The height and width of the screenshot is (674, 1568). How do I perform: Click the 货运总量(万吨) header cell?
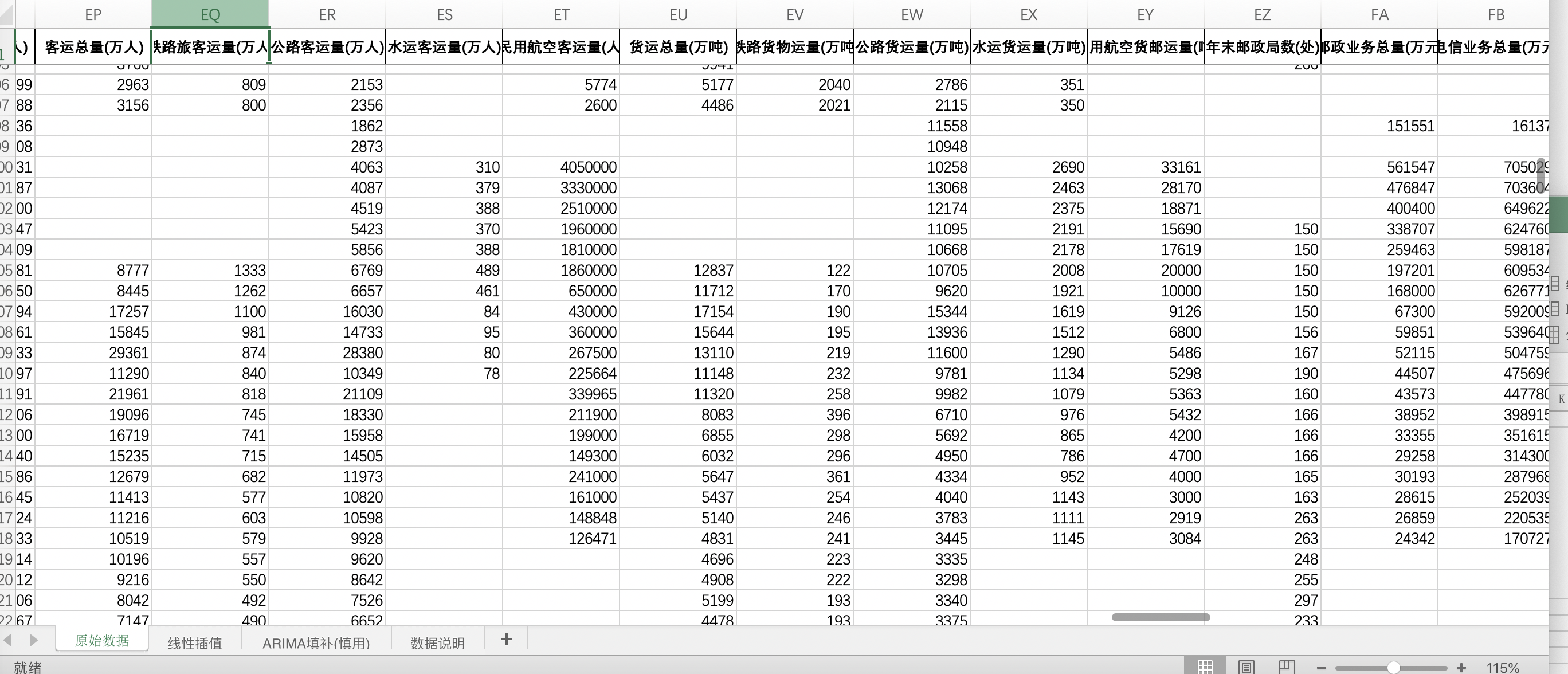(677, 47)
